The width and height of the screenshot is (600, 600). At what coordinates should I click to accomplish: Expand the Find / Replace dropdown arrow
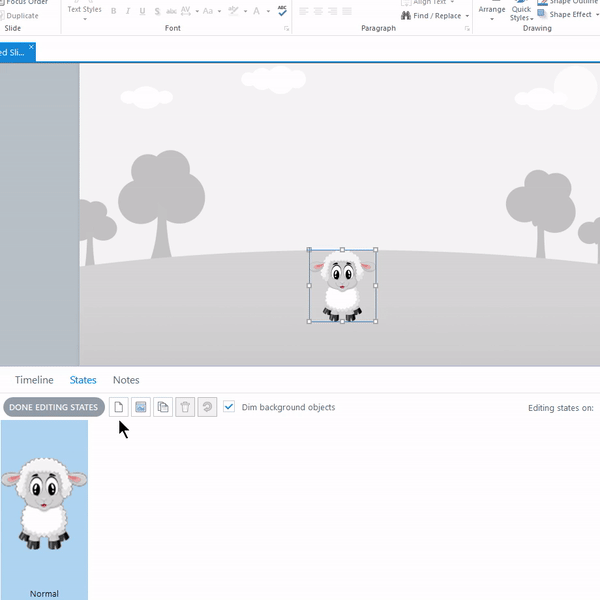(466, 16)
